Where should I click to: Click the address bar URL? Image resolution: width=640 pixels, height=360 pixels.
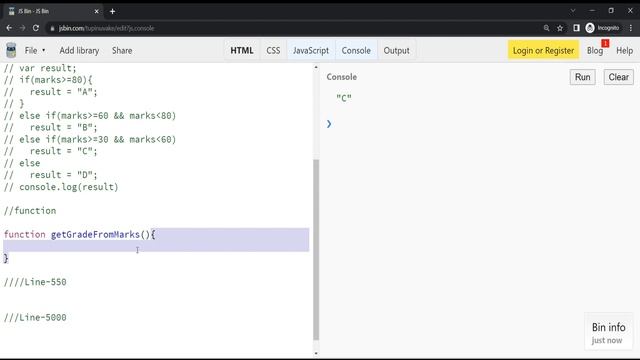pyautogui.click(x=106, y=28)
